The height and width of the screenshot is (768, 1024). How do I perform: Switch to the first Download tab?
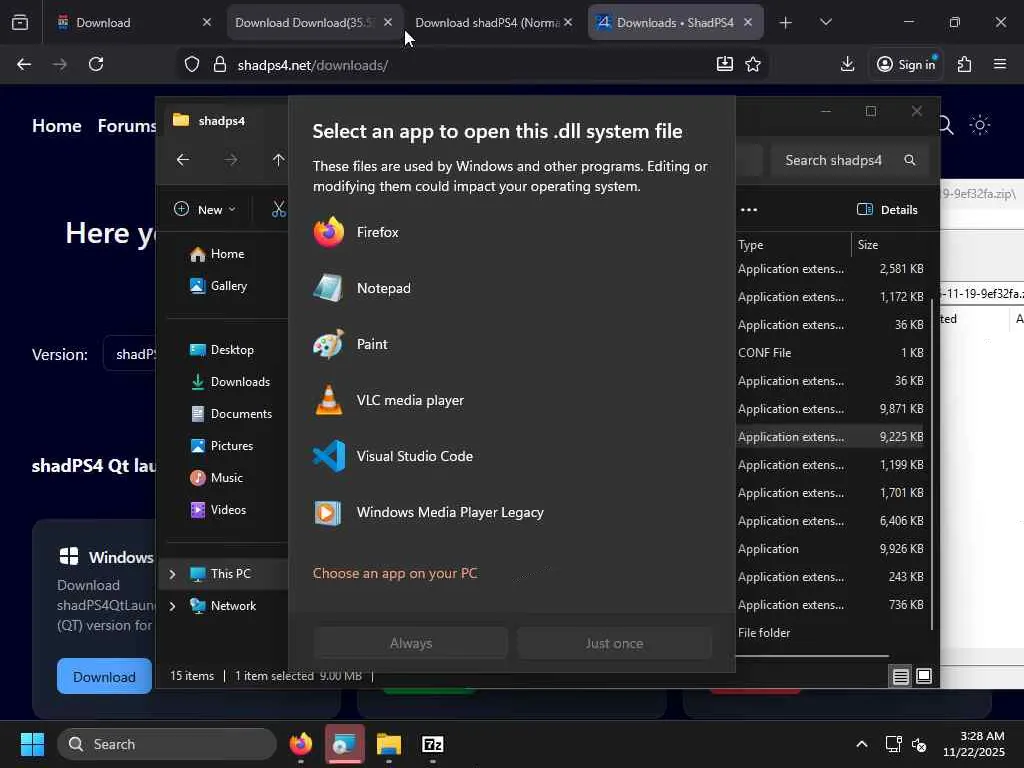pos(134,23)
